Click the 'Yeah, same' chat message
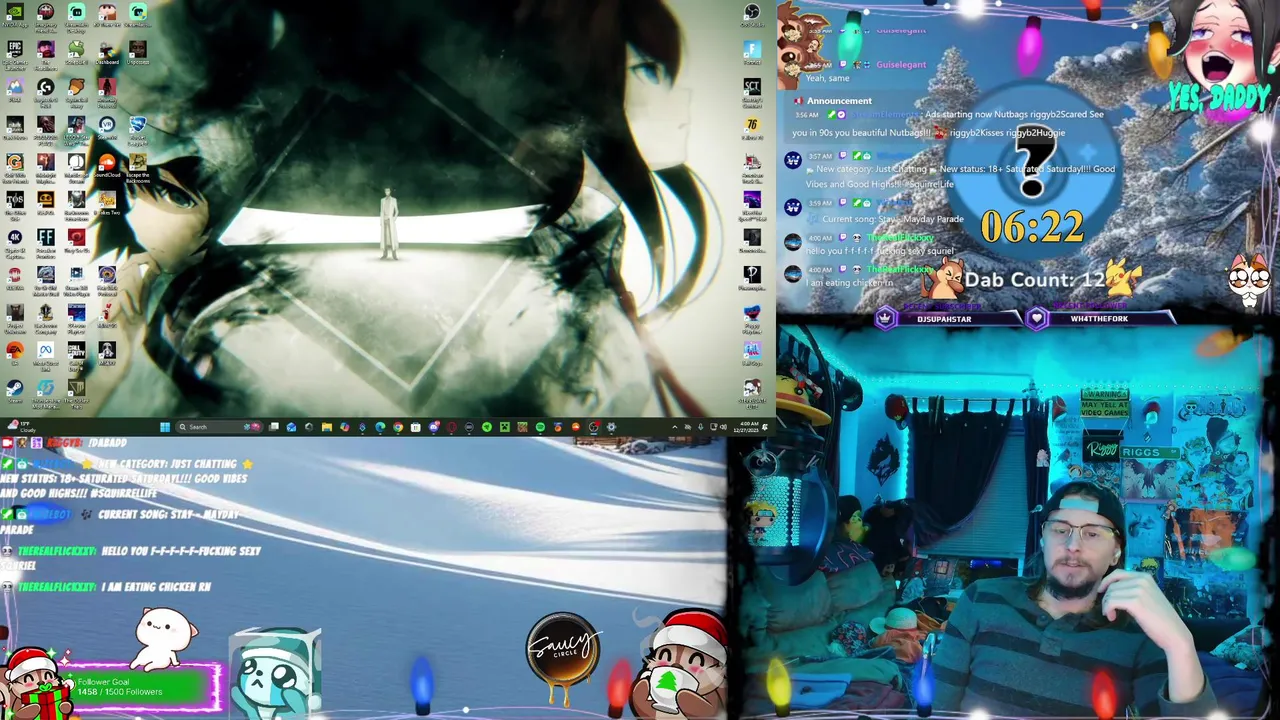Screen dimensions: 1280x720 click(x=827, y=78)
